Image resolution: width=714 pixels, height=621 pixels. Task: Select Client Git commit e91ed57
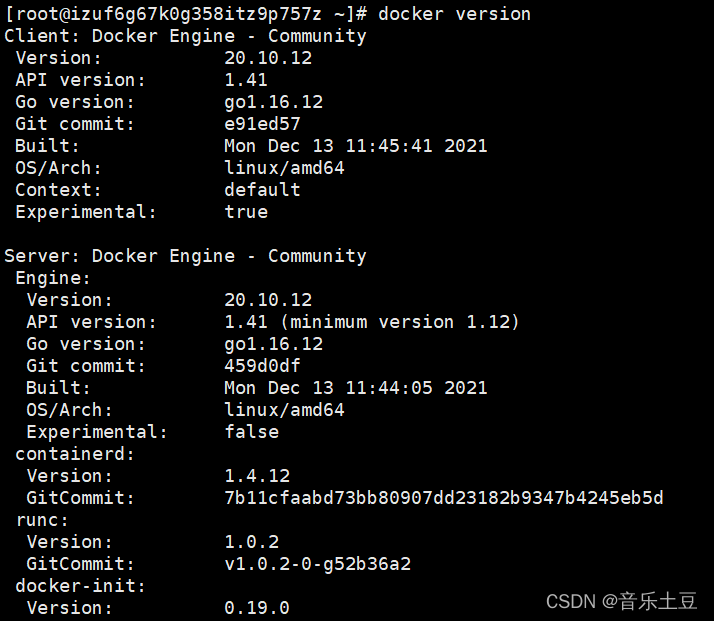[x=262, y=124]
